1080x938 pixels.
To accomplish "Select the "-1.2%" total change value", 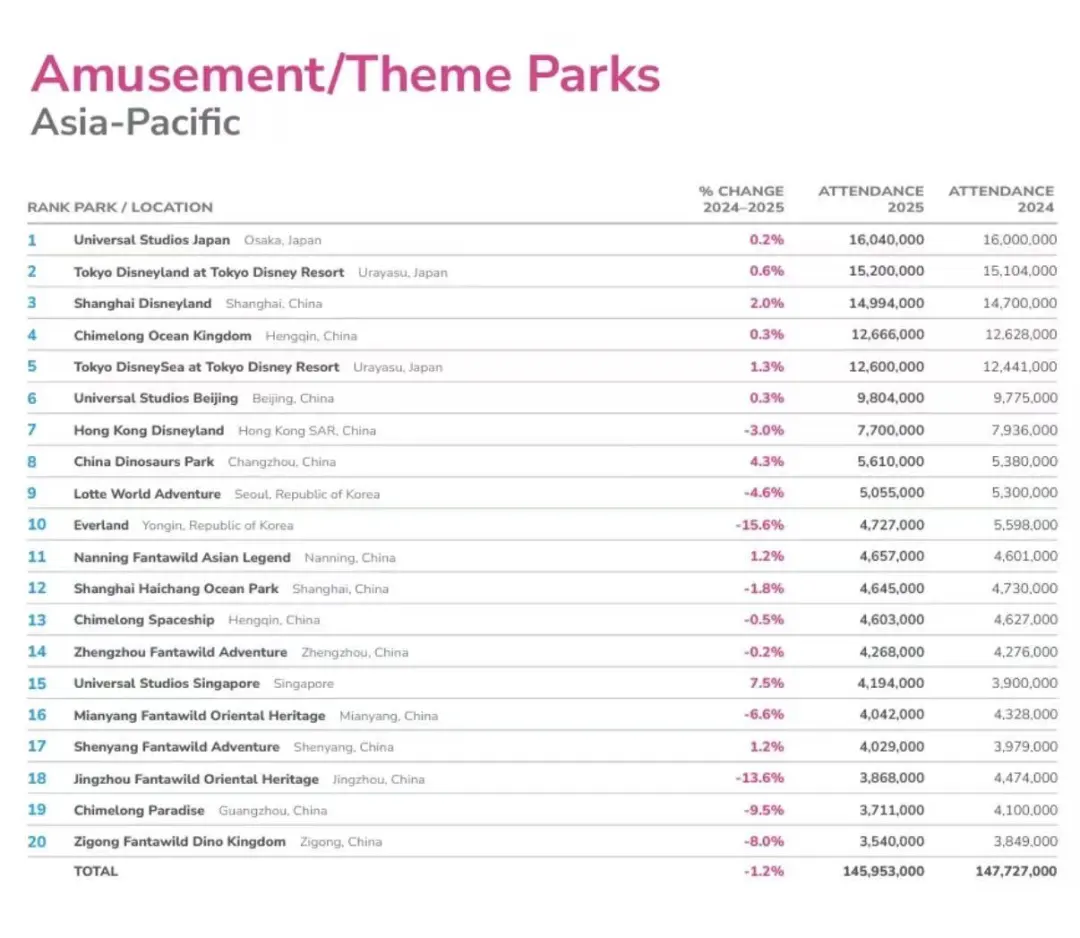I will [763, 871].
